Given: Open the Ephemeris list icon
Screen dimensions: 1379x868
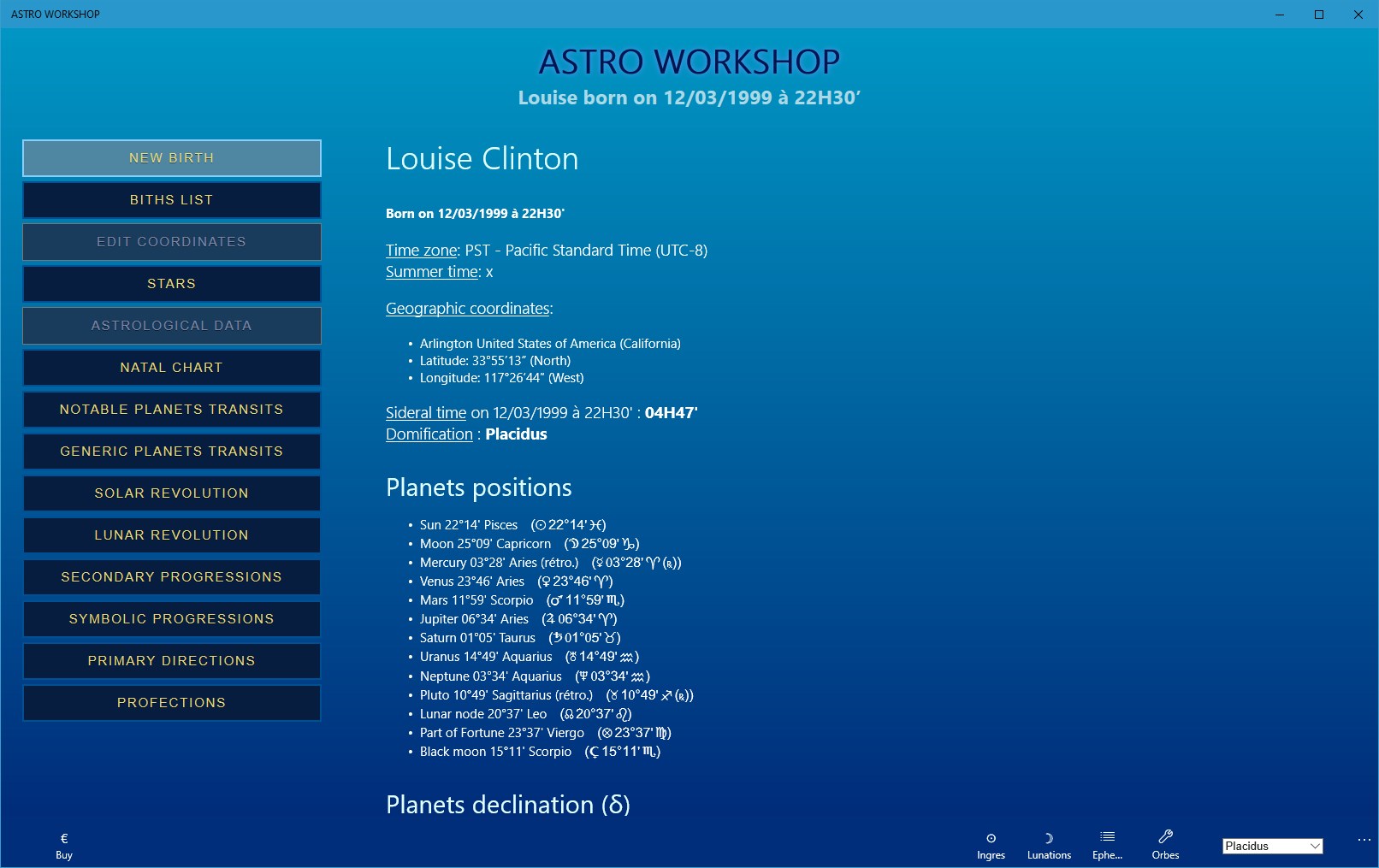Looking at the screenshot, I should click(1107, 837).
